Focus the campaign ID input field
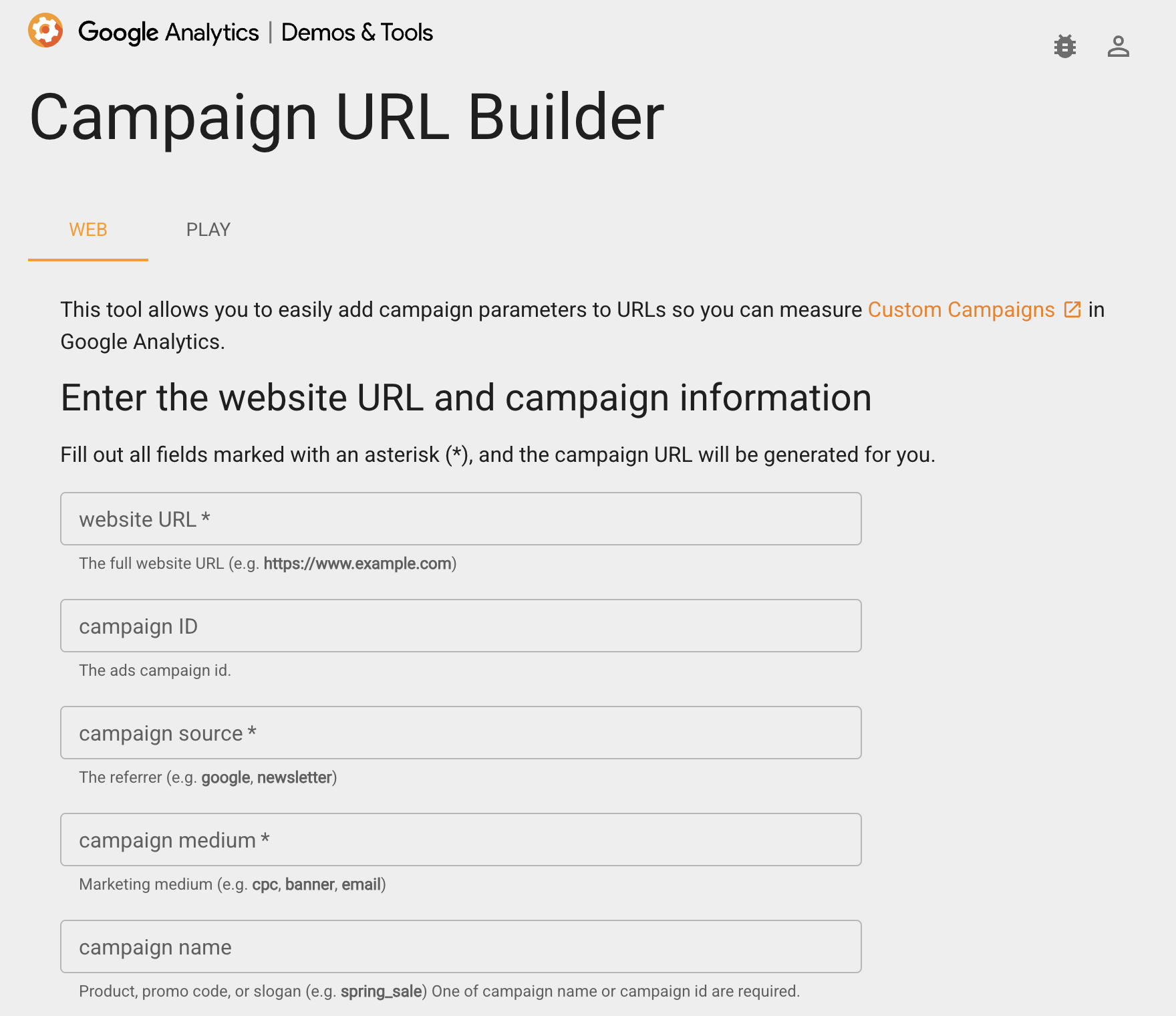 461,626
